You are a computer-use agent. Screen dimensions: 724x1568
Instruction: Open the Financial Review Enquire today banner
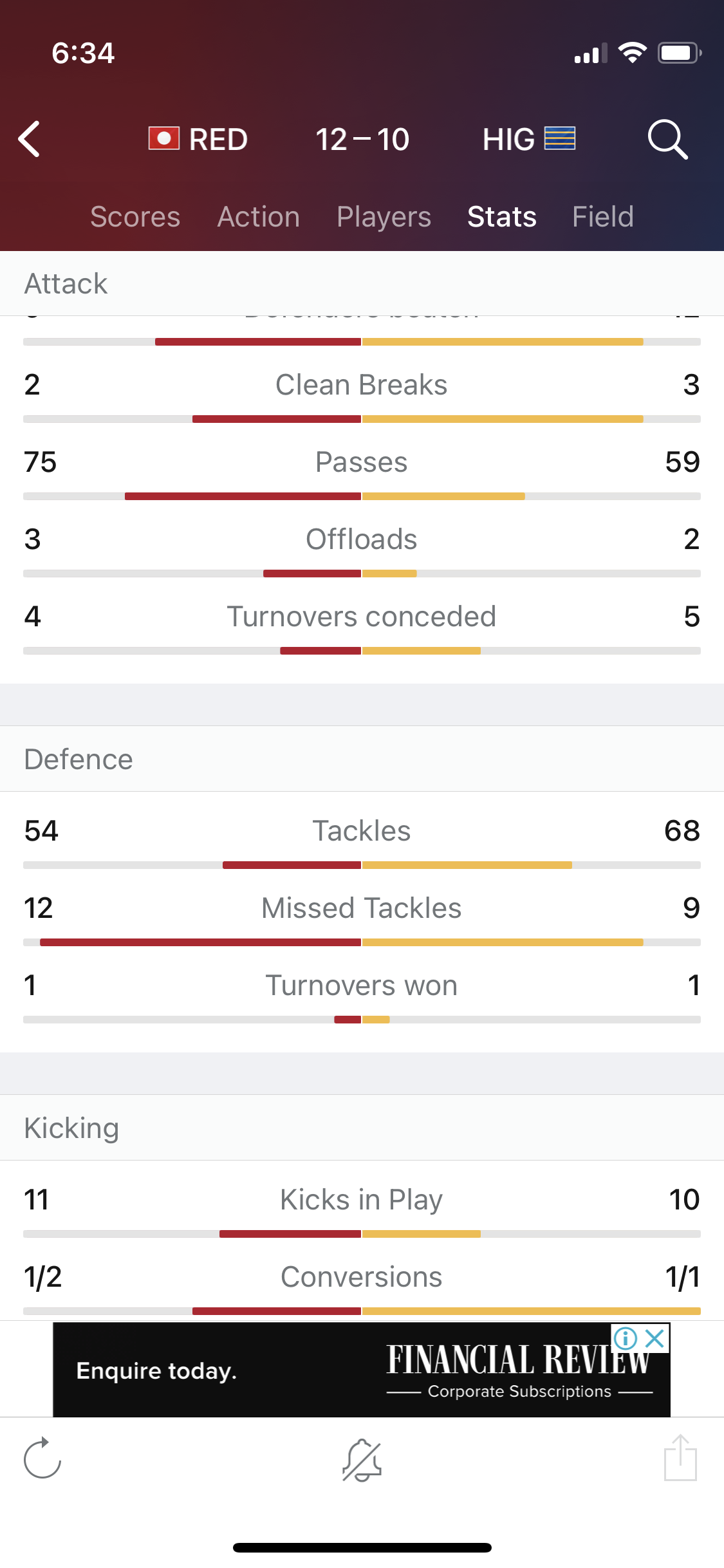[x=362, y=1369]
